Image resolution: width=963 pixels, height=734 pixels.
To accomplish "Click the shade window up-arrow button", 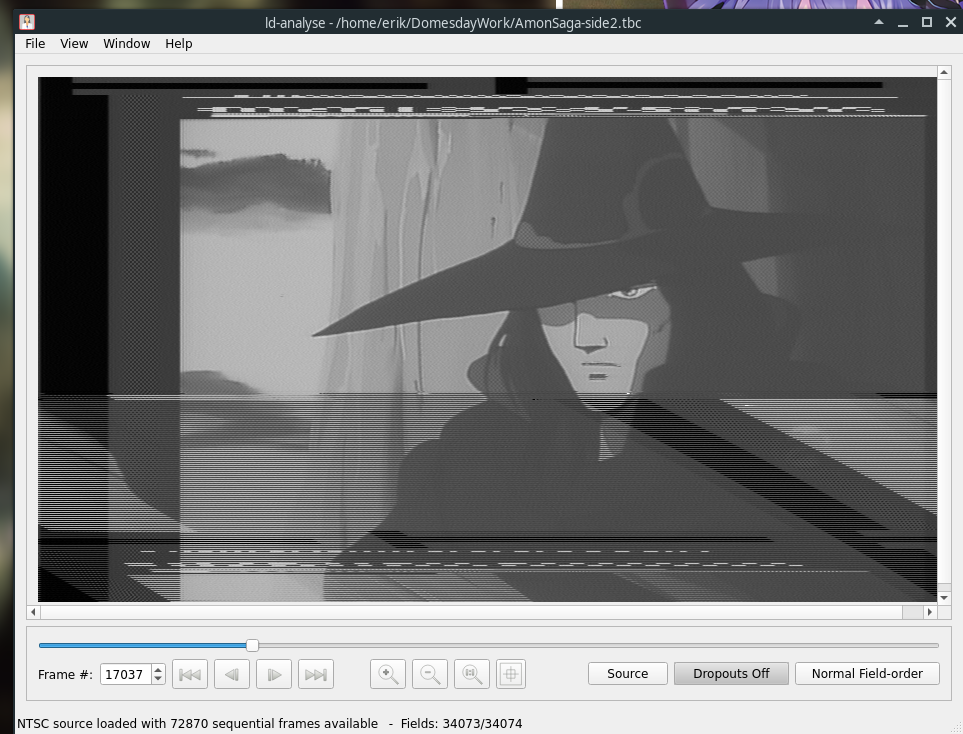I will tap(879, 22).
